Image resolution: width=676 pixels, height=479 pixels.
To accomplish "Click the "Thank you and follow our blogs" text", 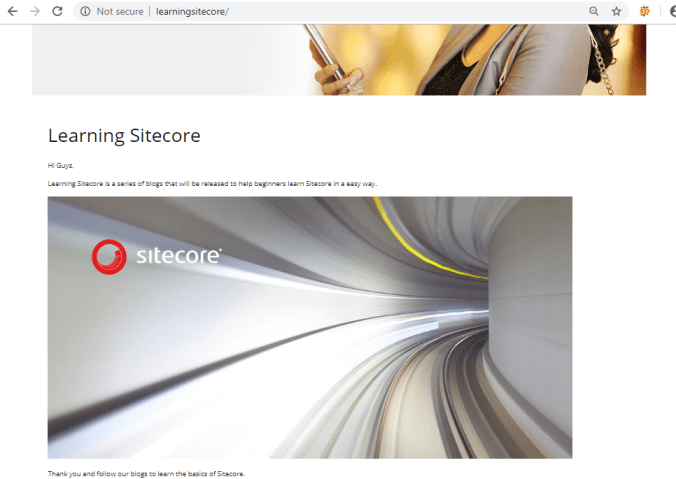I will tap(146, 474).
